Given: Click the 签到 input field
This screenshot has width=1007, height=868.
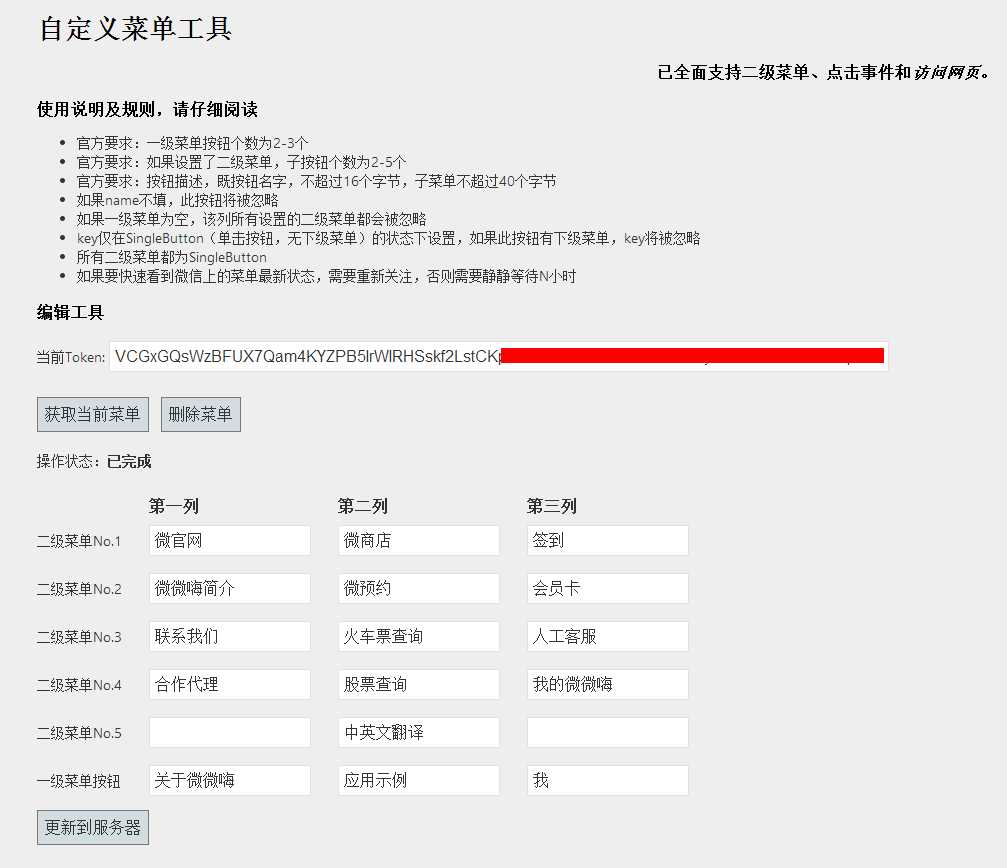Looking at the screenshot, I should pos(608,541).
